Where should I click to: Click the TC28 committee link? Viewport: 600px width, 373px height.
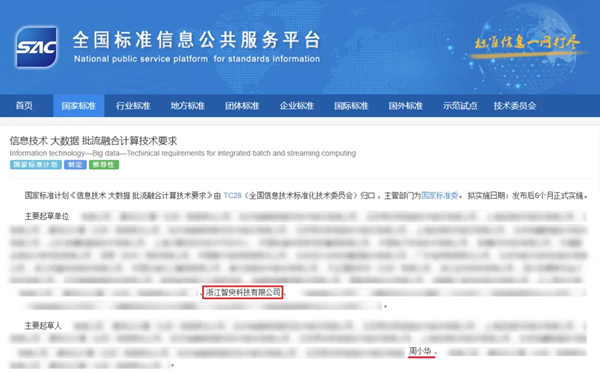point(232,195)
